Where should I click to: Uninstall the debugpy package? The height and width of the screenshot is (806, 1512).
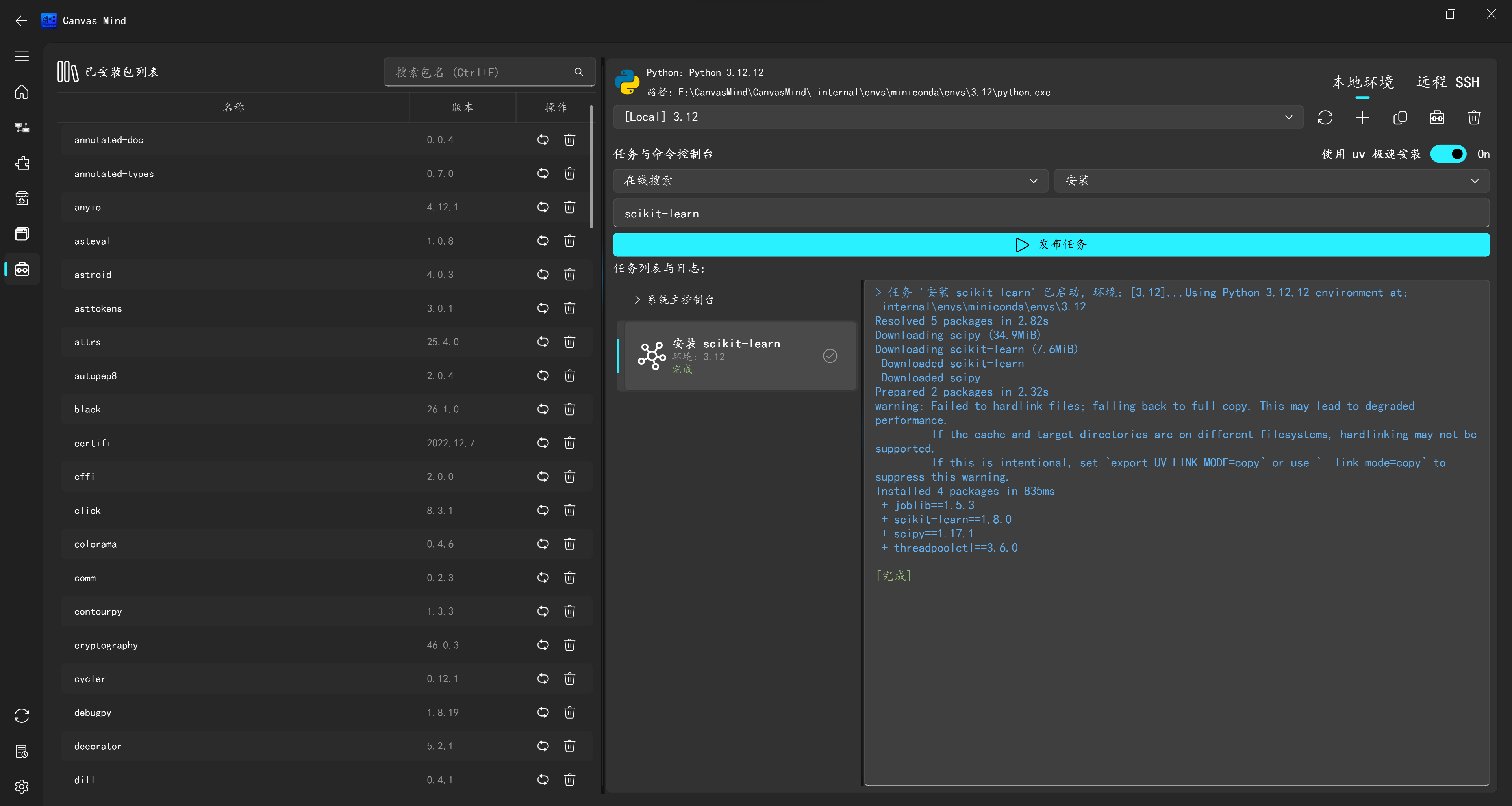tap(569, 712)
